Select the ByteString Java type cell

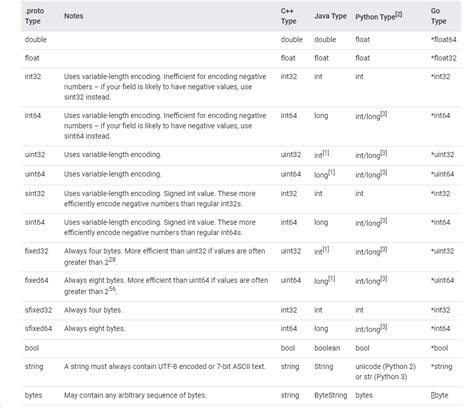tap(331, 395)
